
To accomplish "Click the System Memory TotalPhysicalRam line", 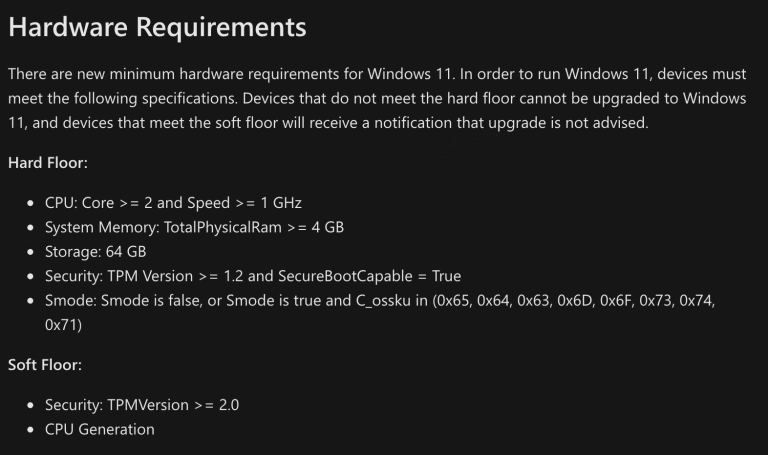I will tap(194, 227).
